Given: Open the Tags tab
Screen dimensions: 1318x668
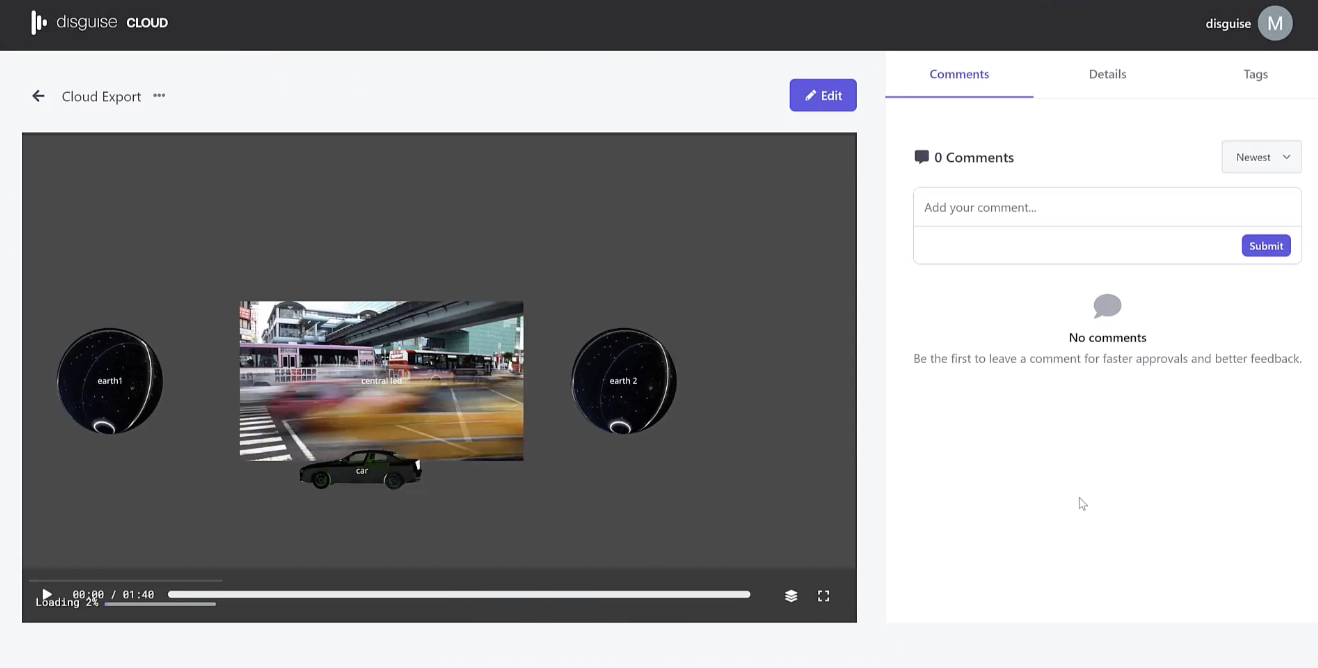Looking at the screenshot, I should click(x=1255, y=74).
